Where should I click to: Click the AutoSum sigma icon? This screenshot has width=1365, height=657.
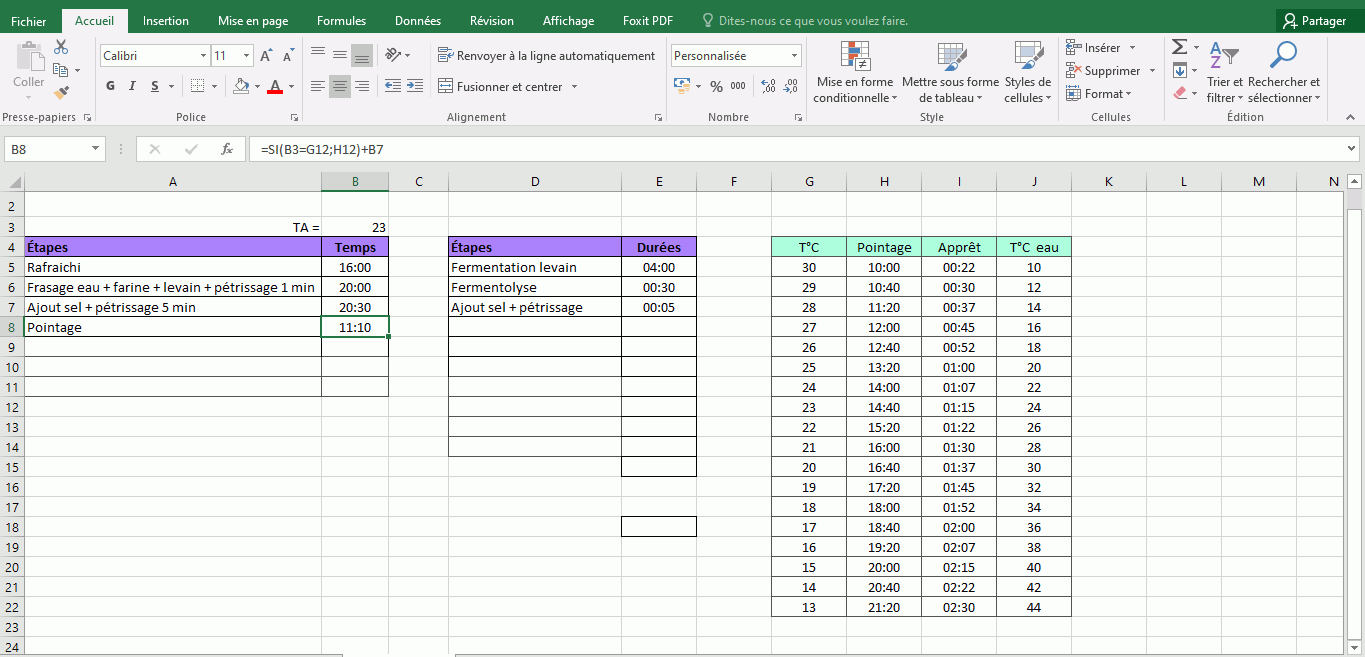point(1179,47)
